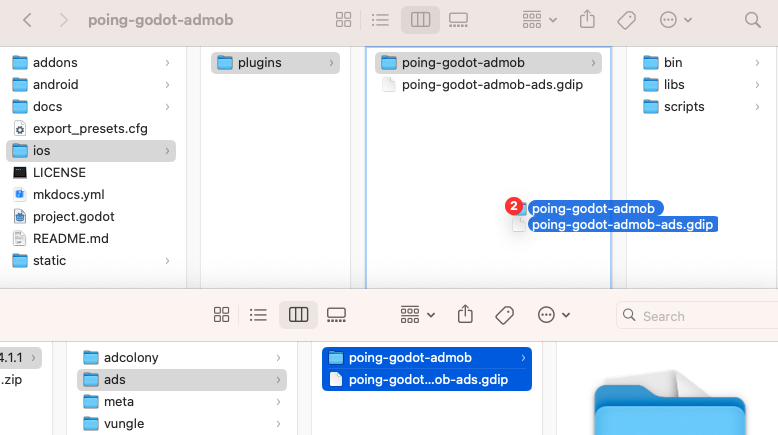Click Search field in bottom Finder window
This screenshot has height=435, width=778.
pos(697,316)
